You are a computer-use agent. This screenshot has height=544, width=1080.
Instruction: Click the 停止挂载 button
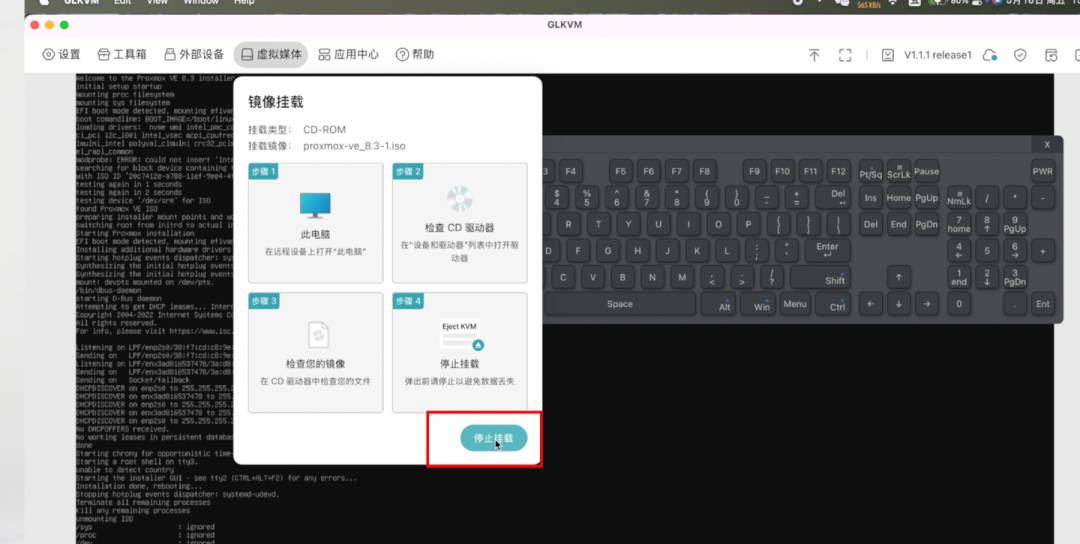(493, 438)
